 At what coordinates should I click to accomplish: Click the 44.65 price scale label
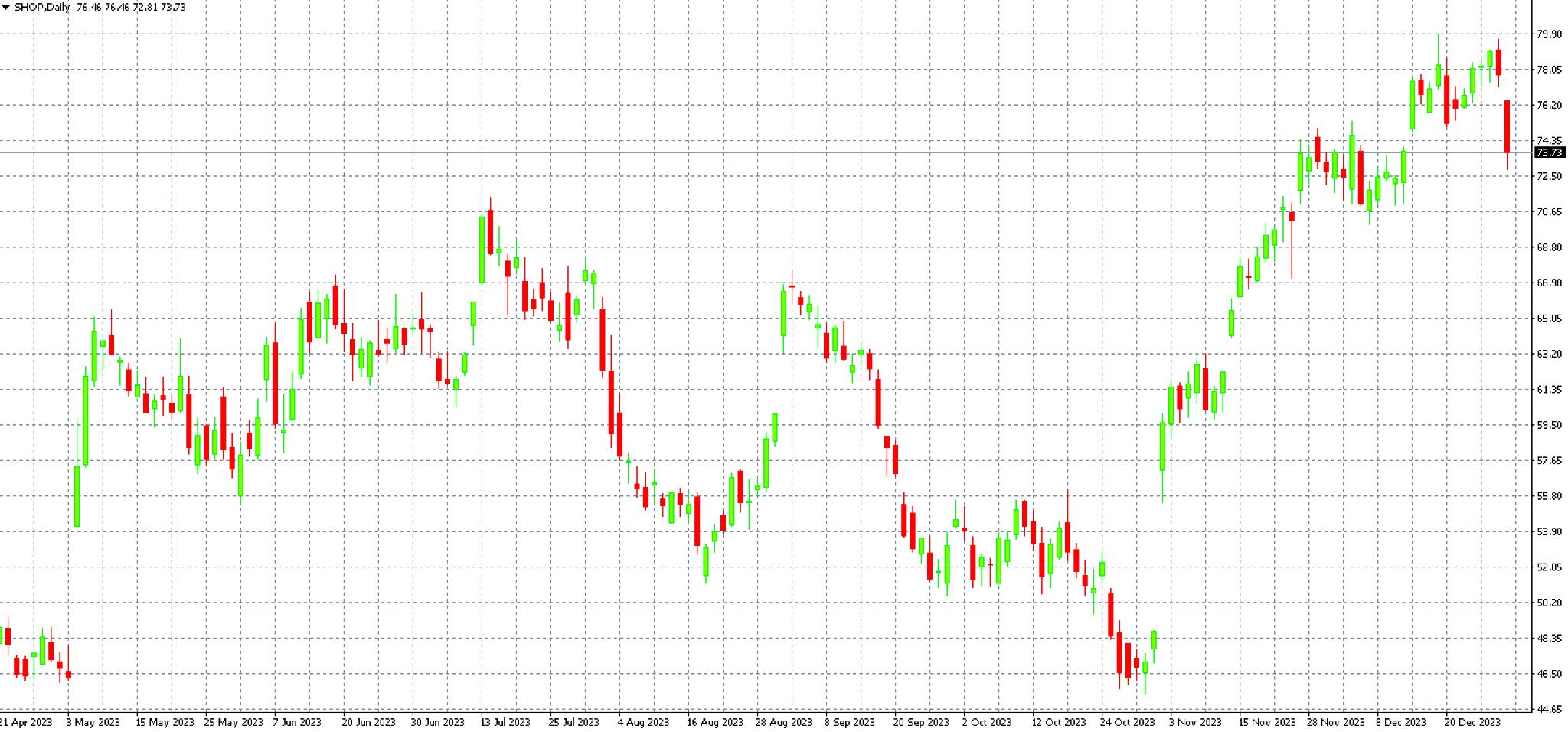point(1549,710)
